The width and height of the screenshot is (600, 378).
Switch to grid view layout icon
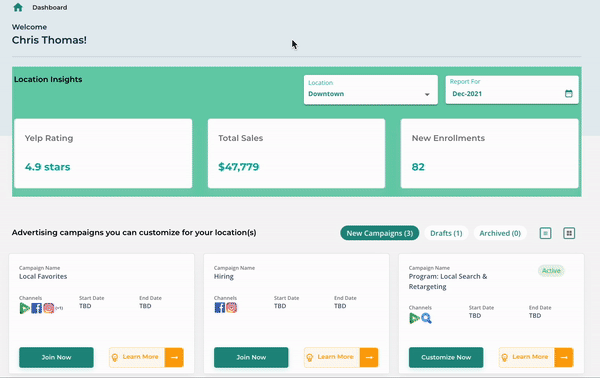click(x=569, y=233)
